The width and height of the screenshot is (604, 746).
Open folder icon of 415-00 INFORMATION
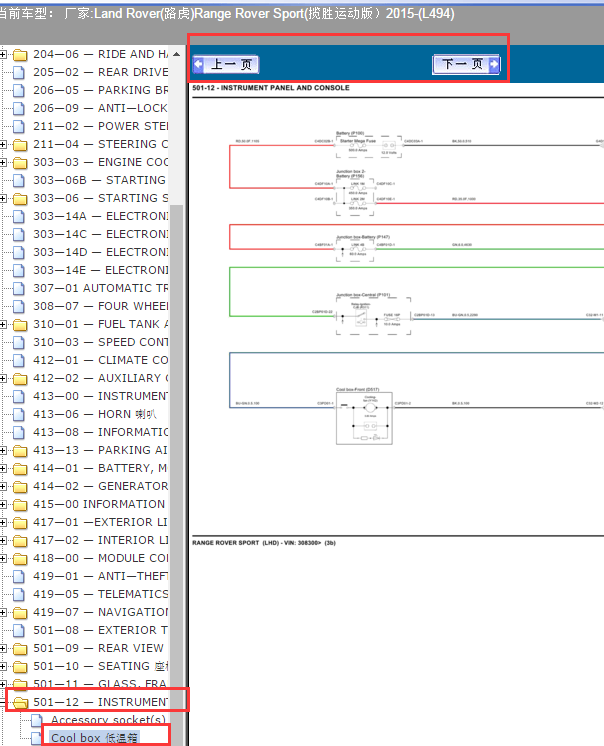tap(19, 504)
